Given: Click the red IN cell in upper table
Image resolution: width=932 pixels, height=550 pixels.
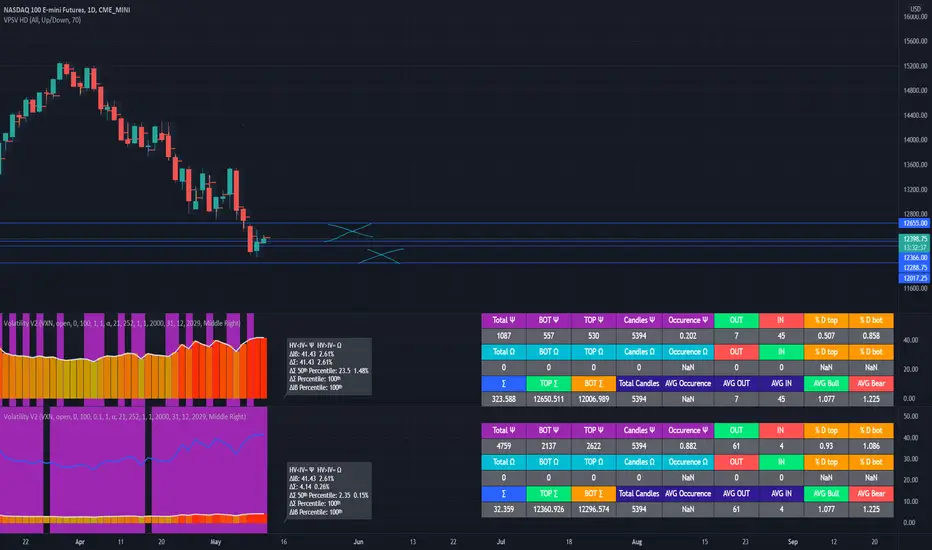Looking at the screenshot, I should [781, 320].
